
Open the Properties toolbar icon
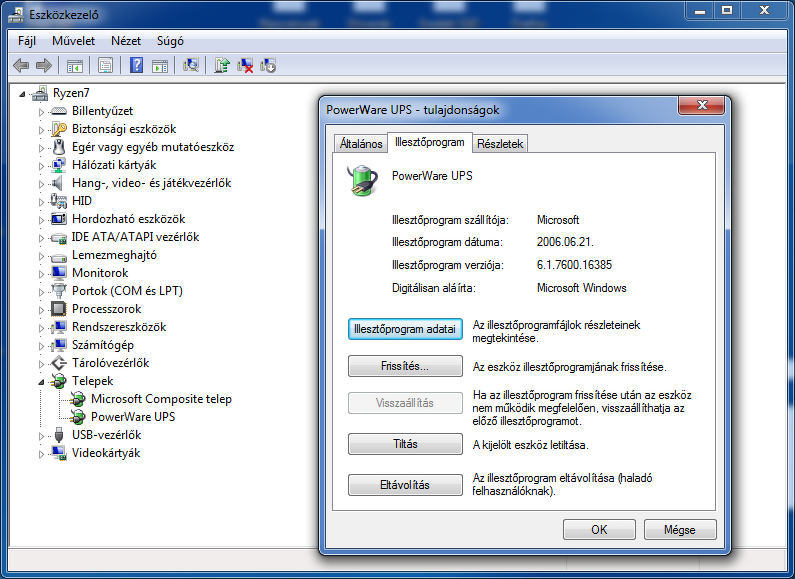click(x=105, y=65)
